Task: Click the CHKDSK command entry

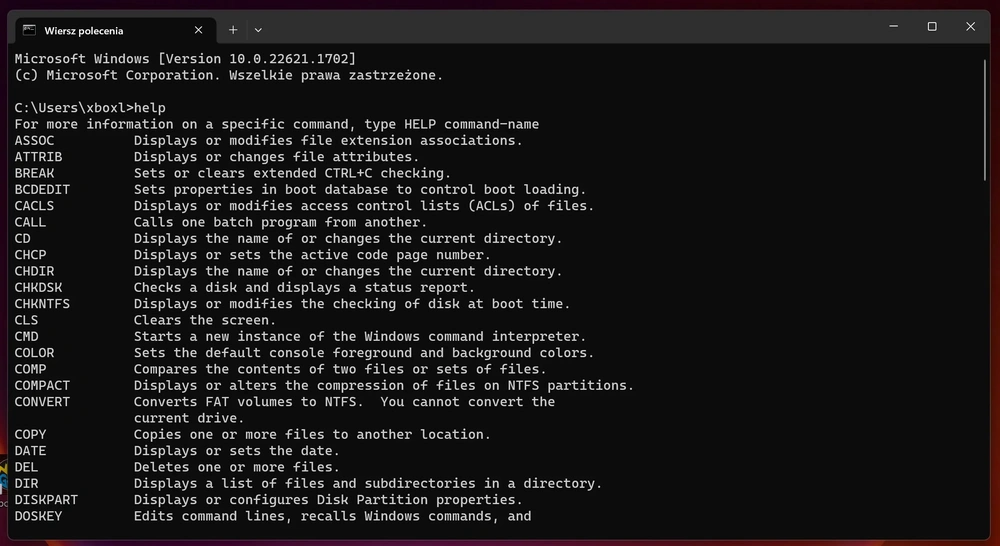Action: click(x=38, y=288)
